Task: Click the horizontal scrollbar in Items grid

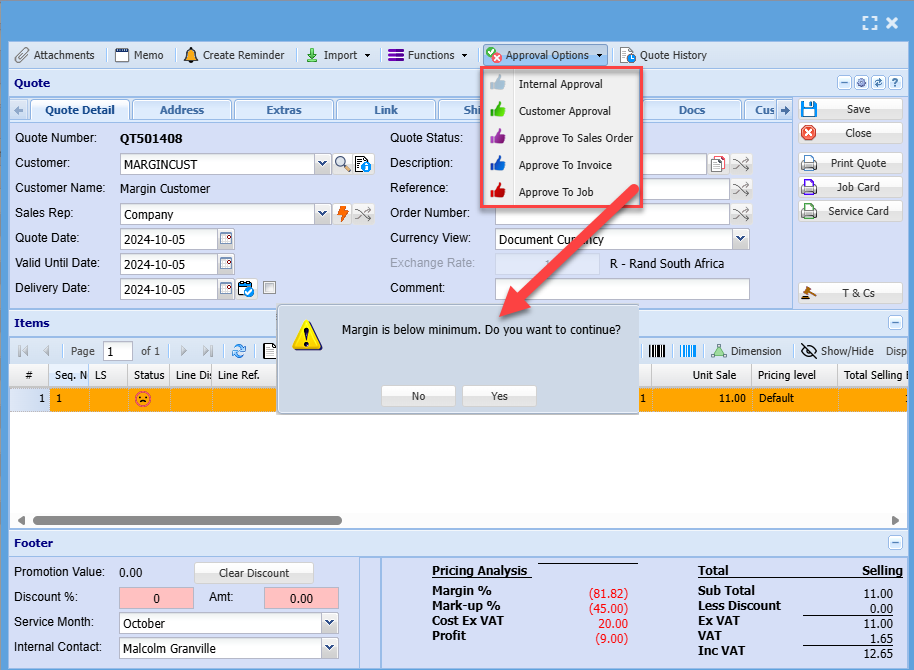Action: (187, 520)
